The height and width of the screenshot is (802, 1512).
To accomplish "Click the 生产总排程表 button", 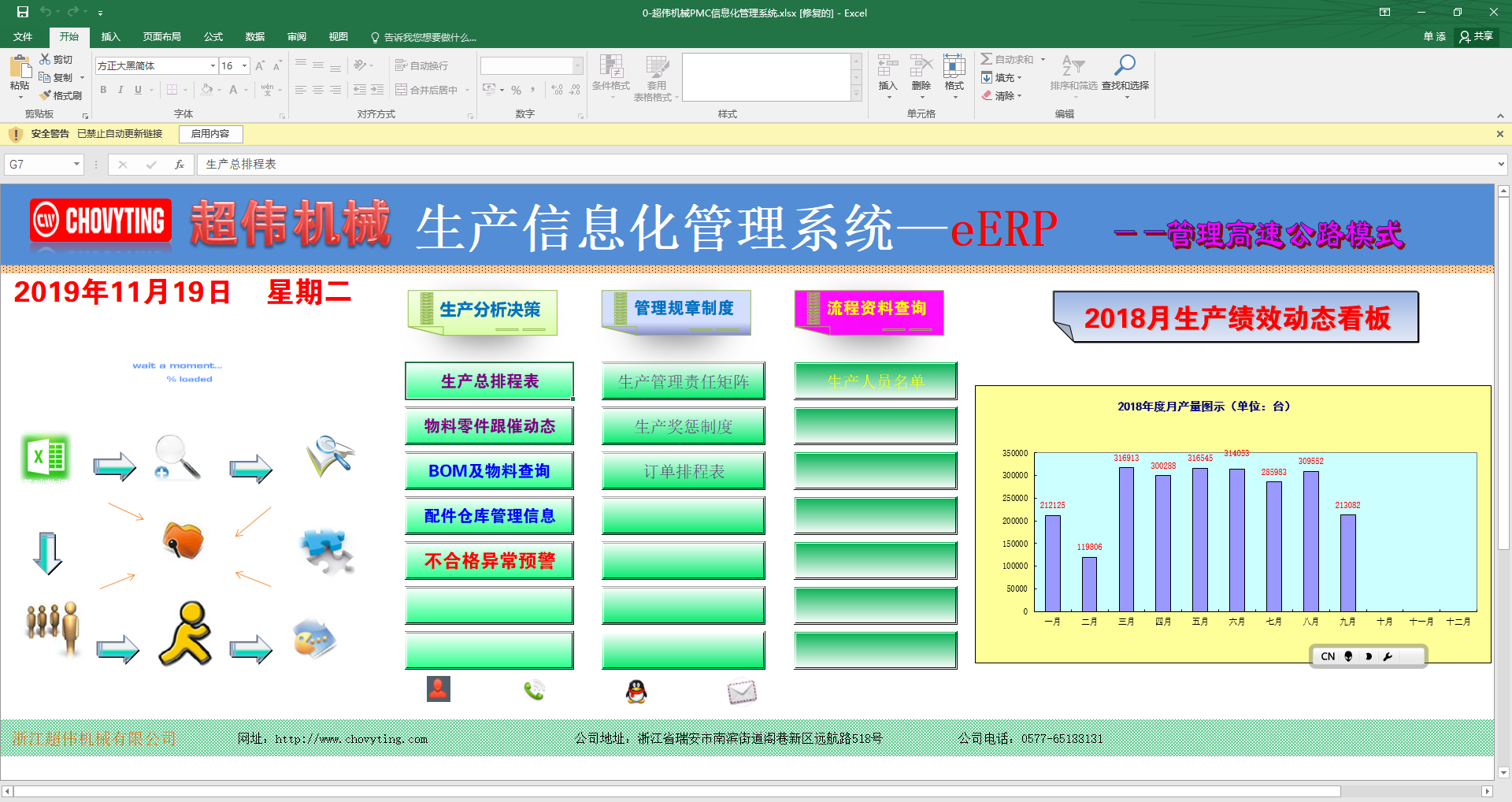I will (x=489, y=381).
